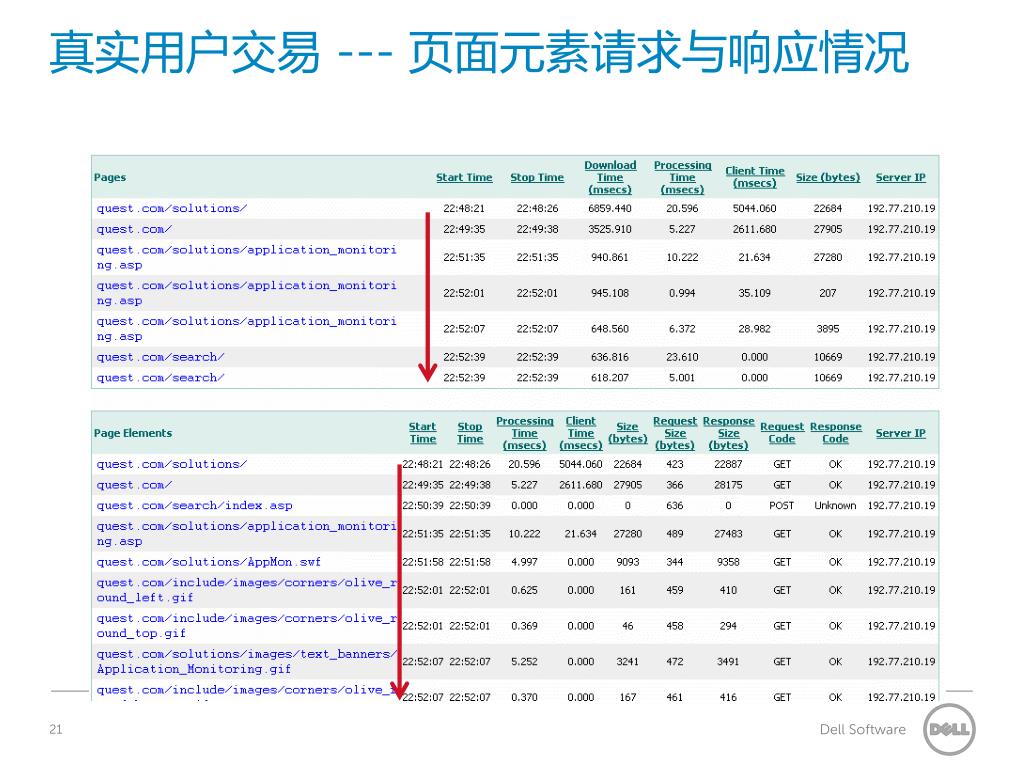Viewport: 1024px width, 768px height.
Task: Open quest.com/solutions/AppMon.swf element link
Action: click(x=209, y=562)
